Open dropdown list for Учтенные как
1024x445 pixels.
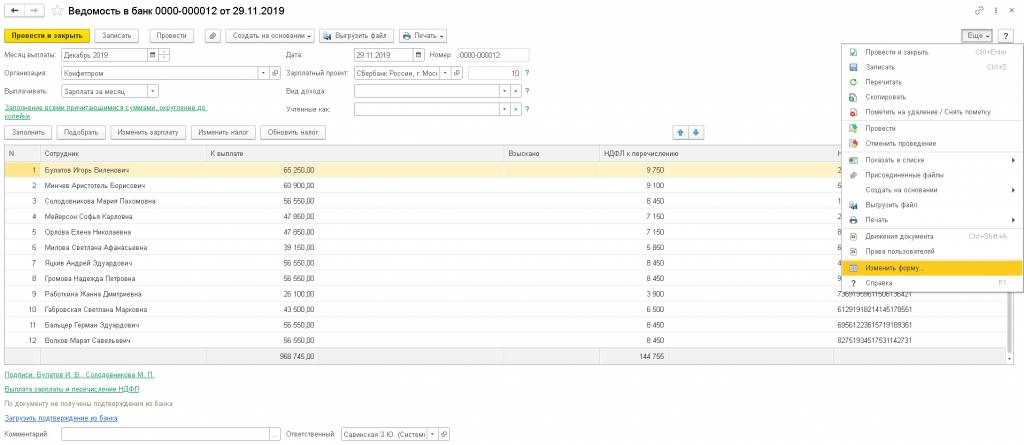[x=505, y=110]
